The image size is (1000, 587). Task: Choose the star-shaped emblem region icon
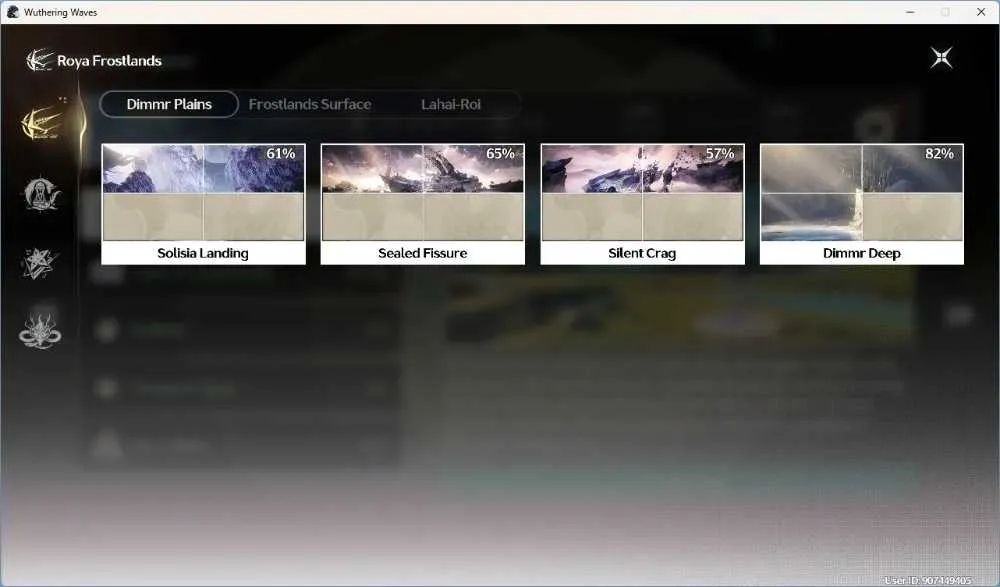[39, 264]
